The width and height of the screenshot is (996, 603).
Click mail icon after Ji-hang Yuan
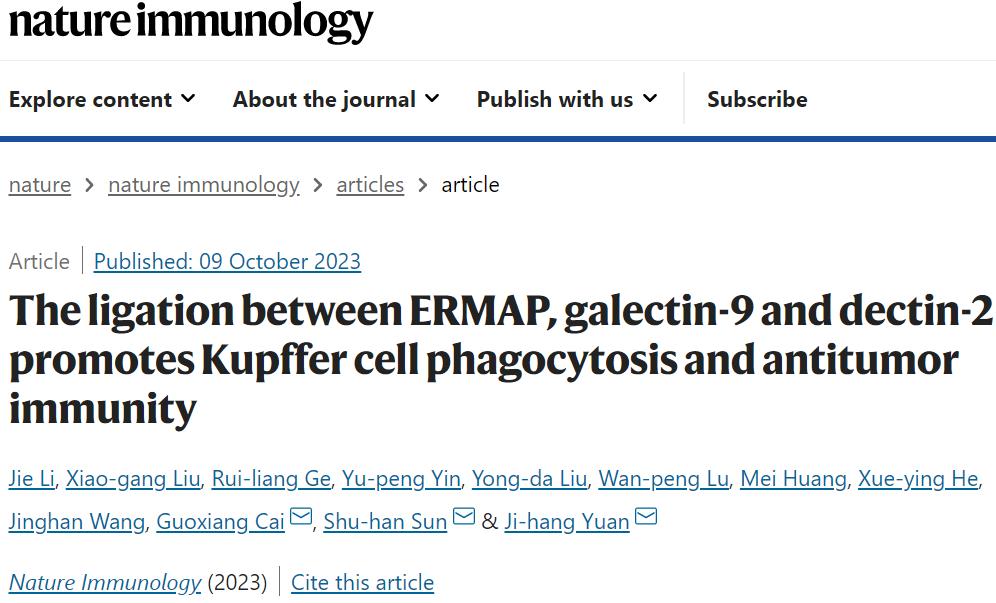point(646,518)
